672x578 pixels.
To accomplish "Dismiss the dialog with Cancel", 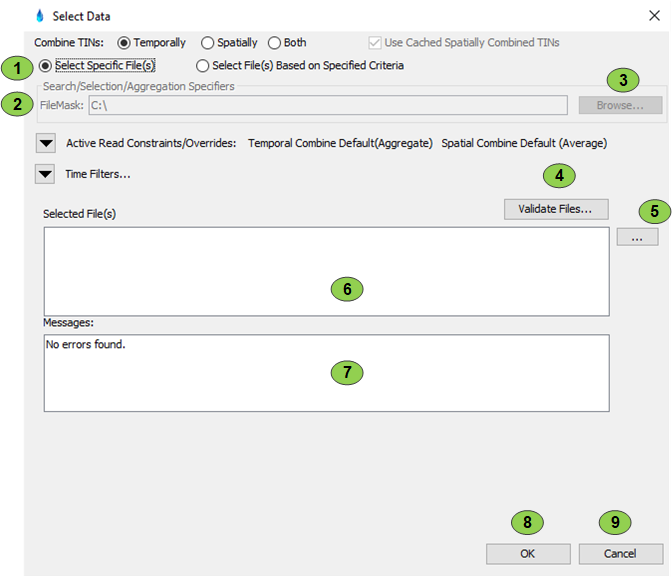I will pyautogui.click(x=620, y=553).
